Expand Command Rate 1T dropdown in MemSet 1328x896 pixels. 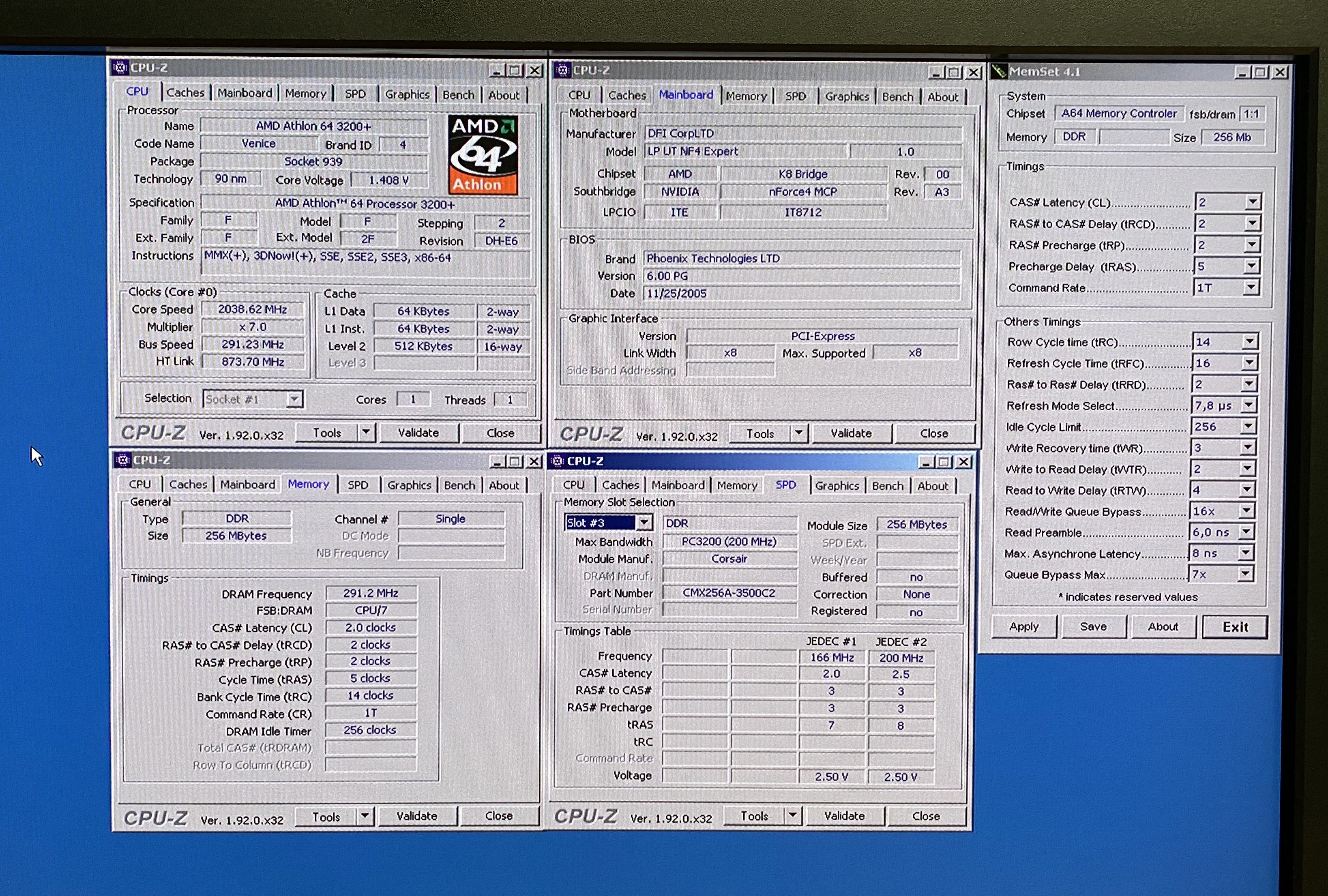tap(1251, 287)
